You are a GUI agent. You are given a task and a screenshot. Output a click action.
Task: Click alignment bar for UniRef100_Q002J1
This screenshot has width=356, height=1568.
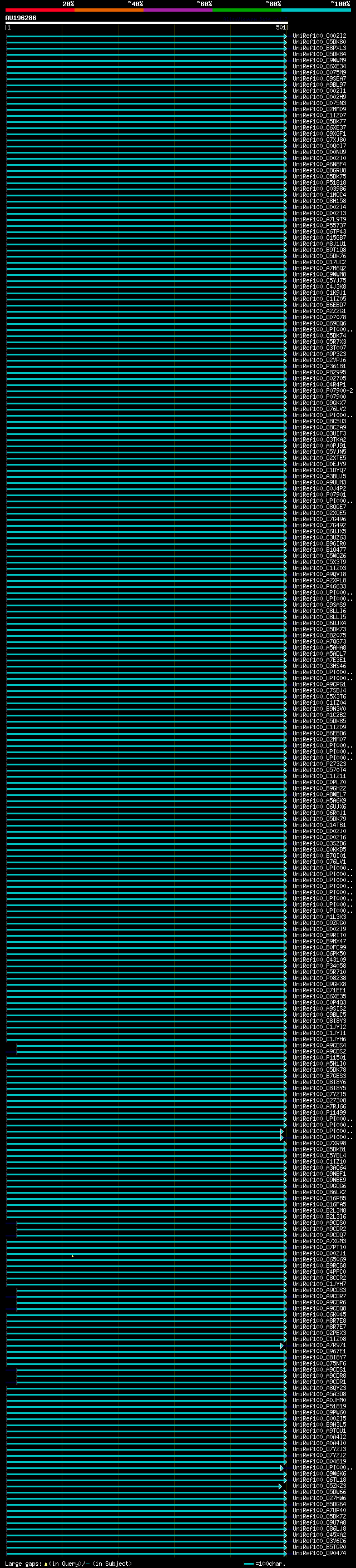(x=147, y=1253)
